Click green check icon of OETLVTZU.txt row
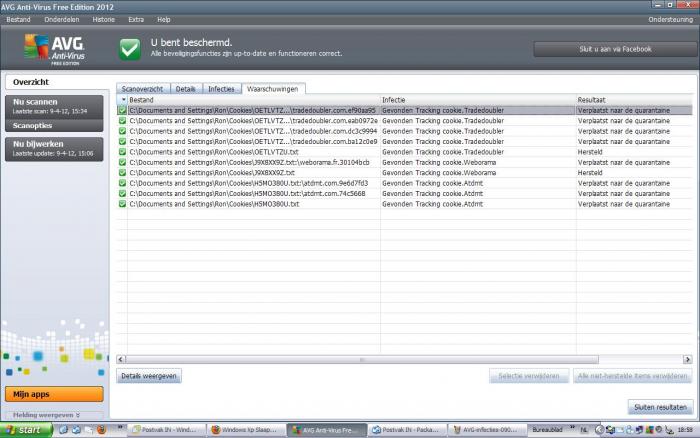Screen dimensions: 700x438 (122, 152)
